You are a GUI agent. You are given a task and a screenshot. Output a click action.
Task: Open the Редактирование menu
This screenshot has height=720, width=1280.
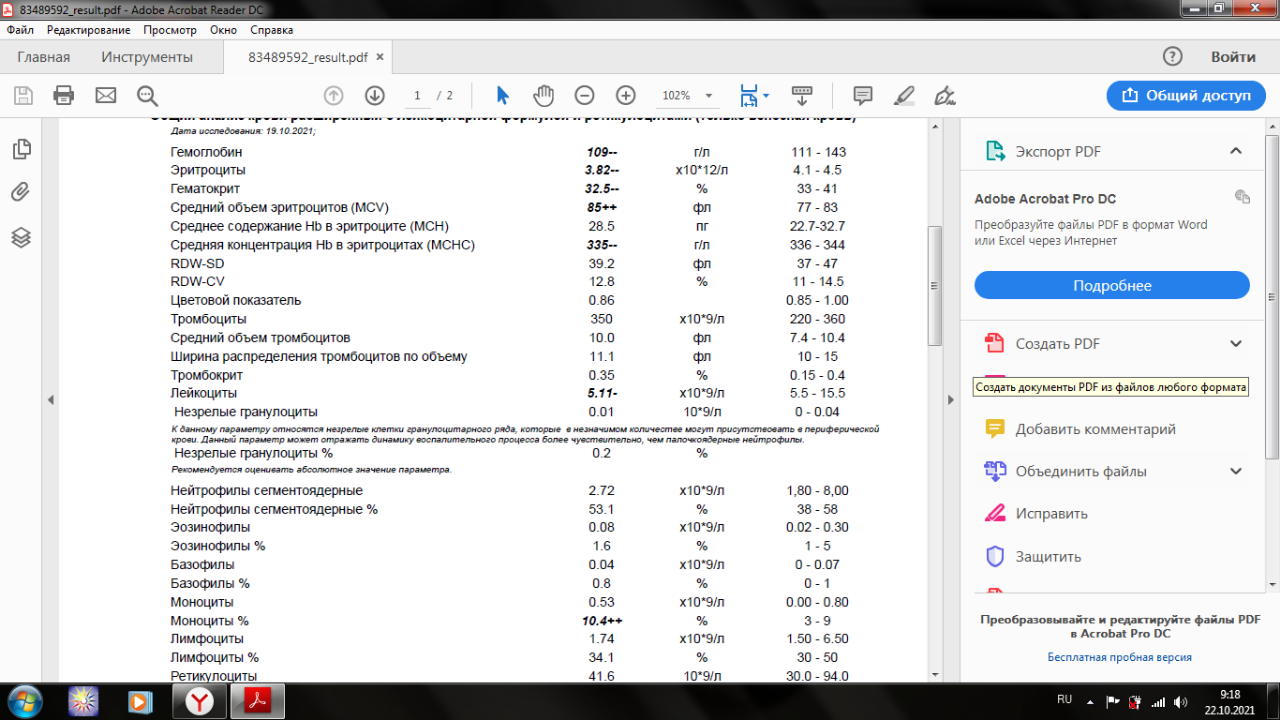click(x=87, y=30)
